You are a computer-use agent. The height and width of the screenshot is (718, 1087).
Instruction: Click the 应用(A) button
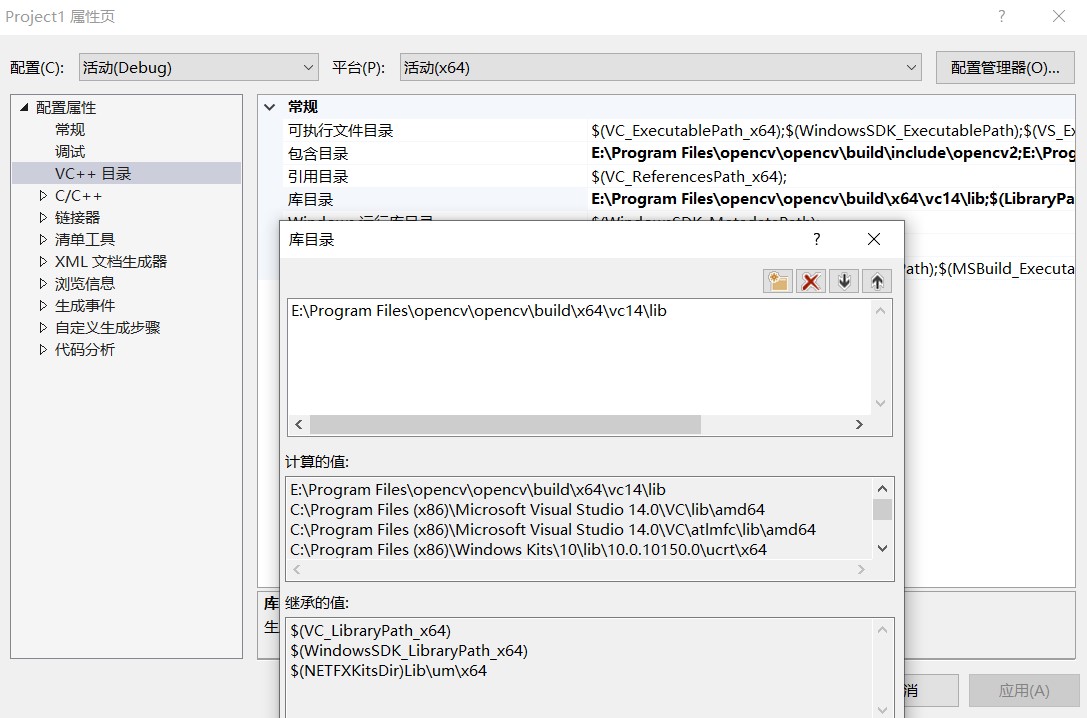pyautogui.click(x=1022, y=690)
